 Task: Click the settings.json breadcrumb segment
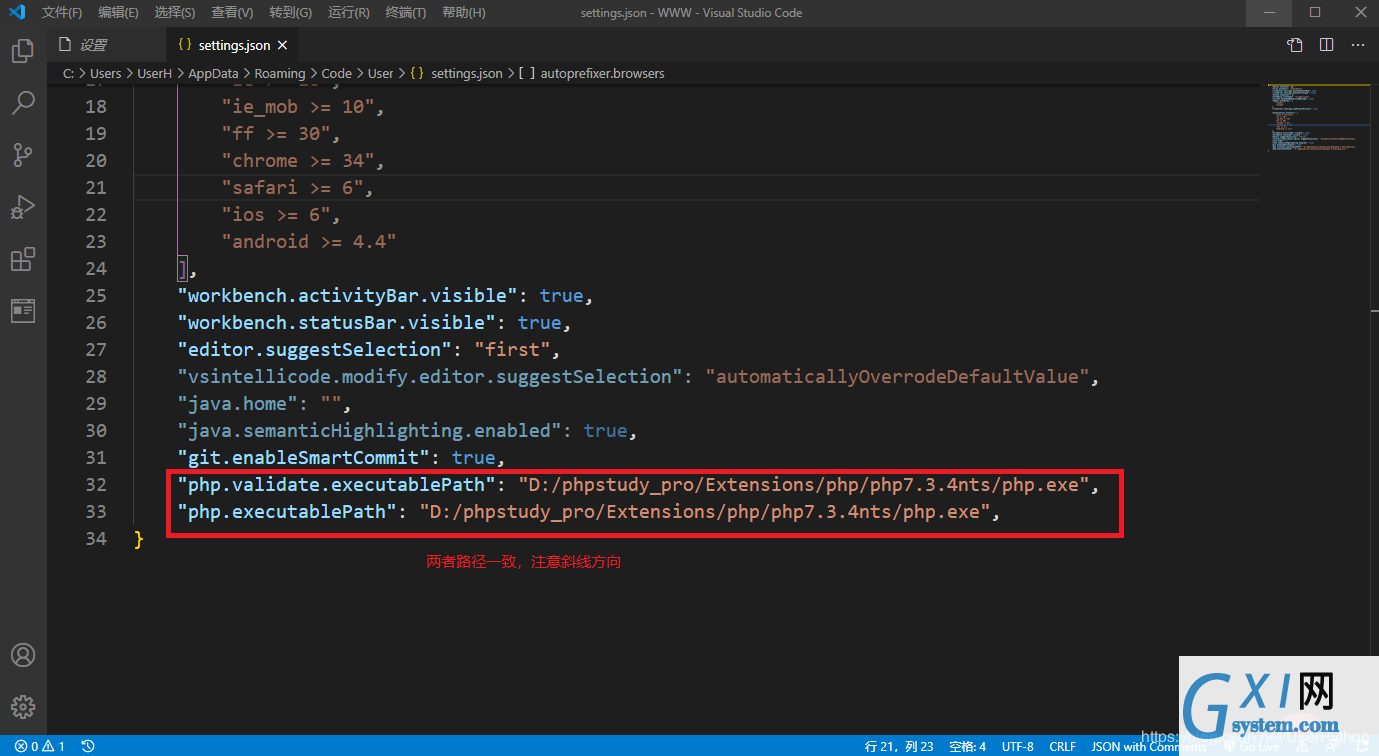(457, 73)
